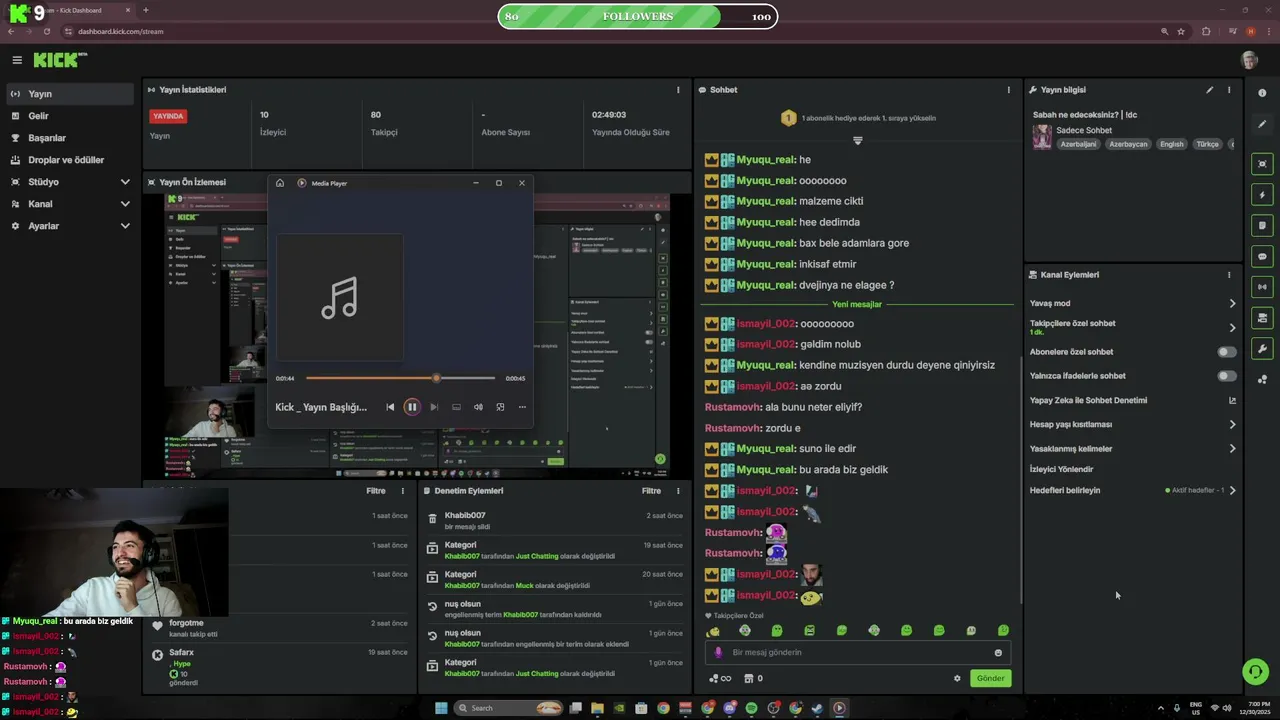Viewport: 1280px width, 720px height.
Task: Click the shop icon below chat input
Action: tap(748, 678)
